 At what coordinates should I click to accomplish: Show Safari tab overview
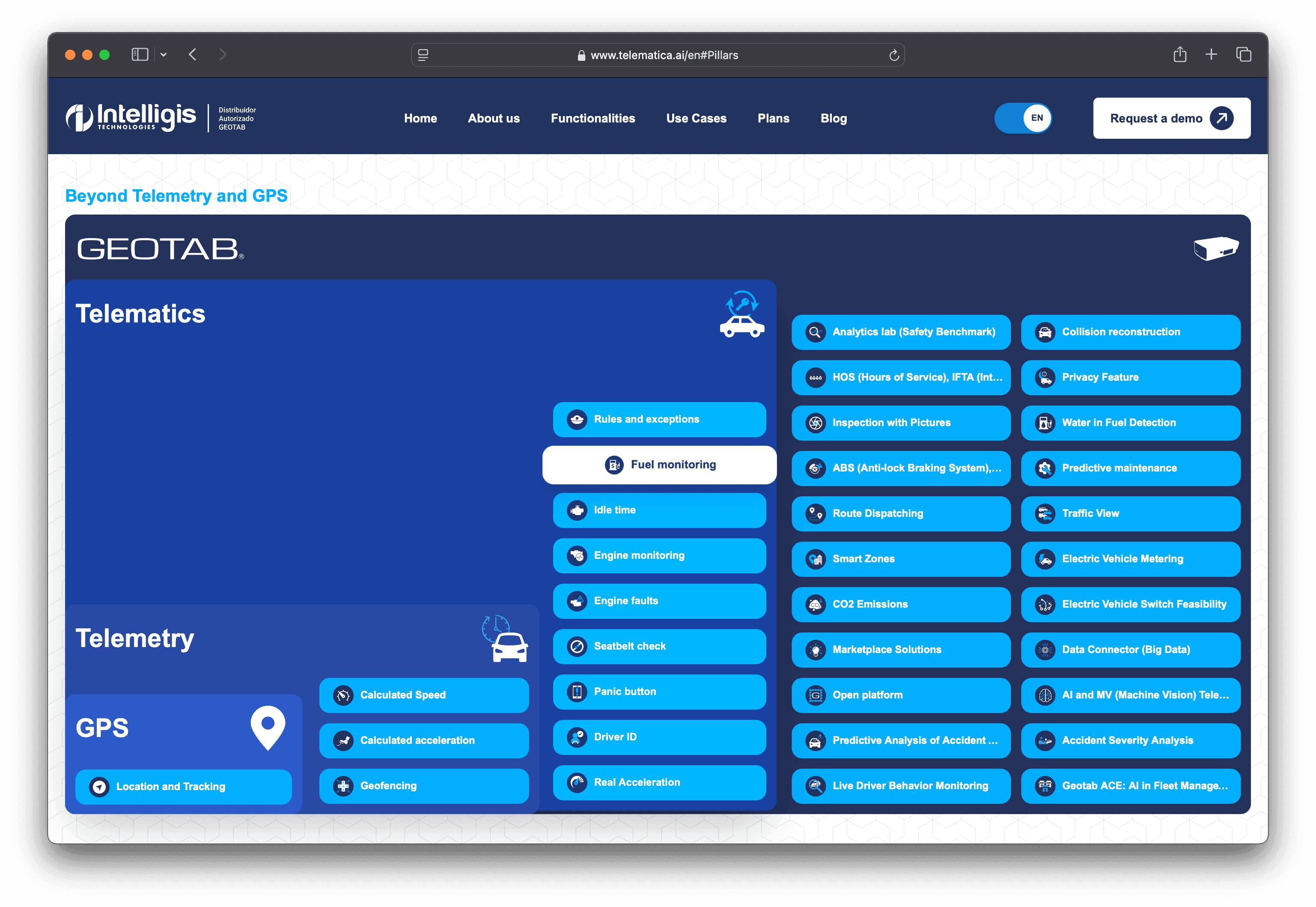point(1243,54)
